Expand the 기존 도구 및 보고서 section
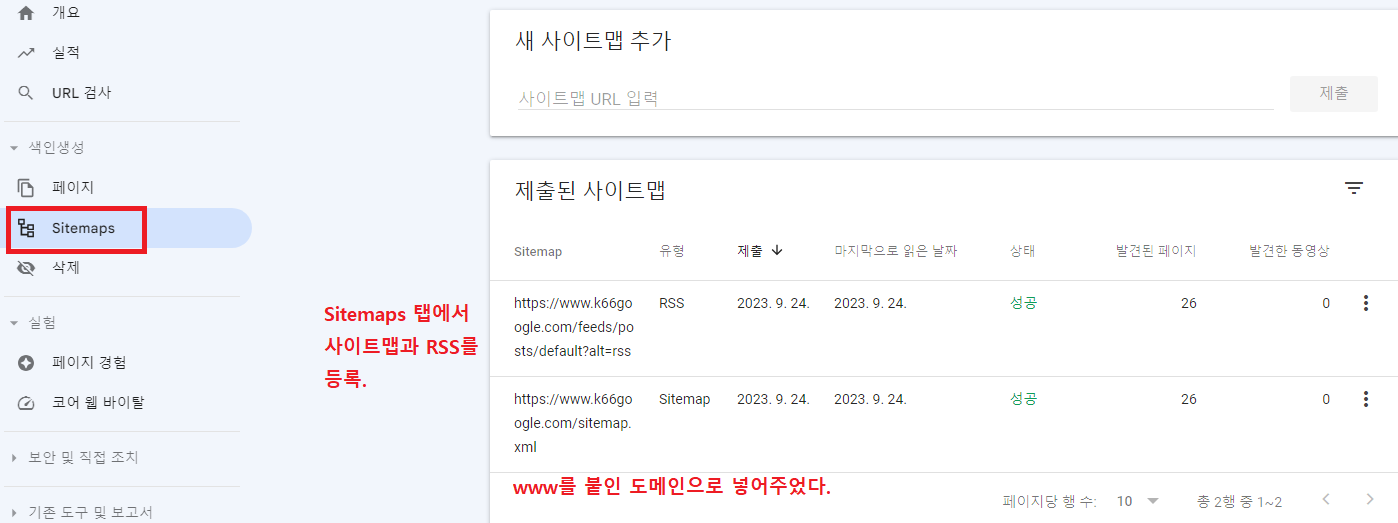This screenshot has height=523, width=1398. [x=14, y=512]
